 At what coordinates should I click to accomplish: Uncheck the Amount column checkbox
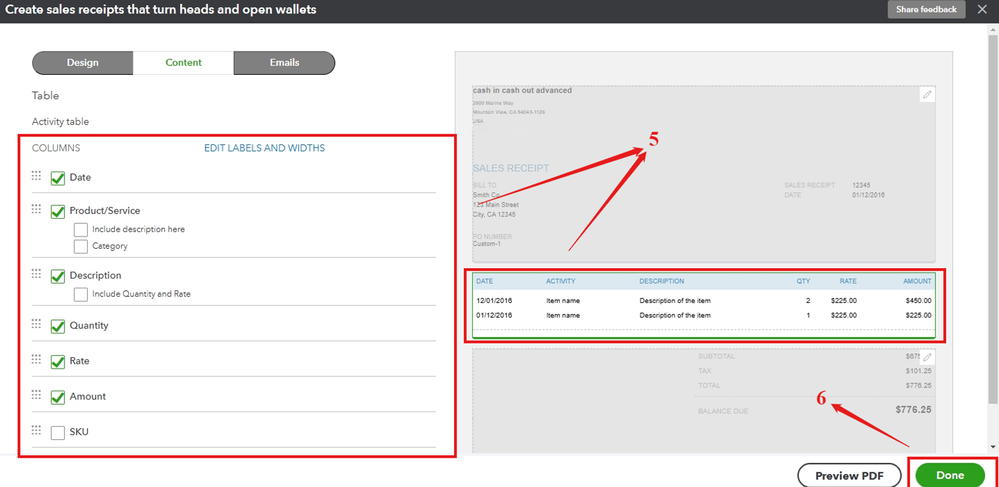point(58,397)
